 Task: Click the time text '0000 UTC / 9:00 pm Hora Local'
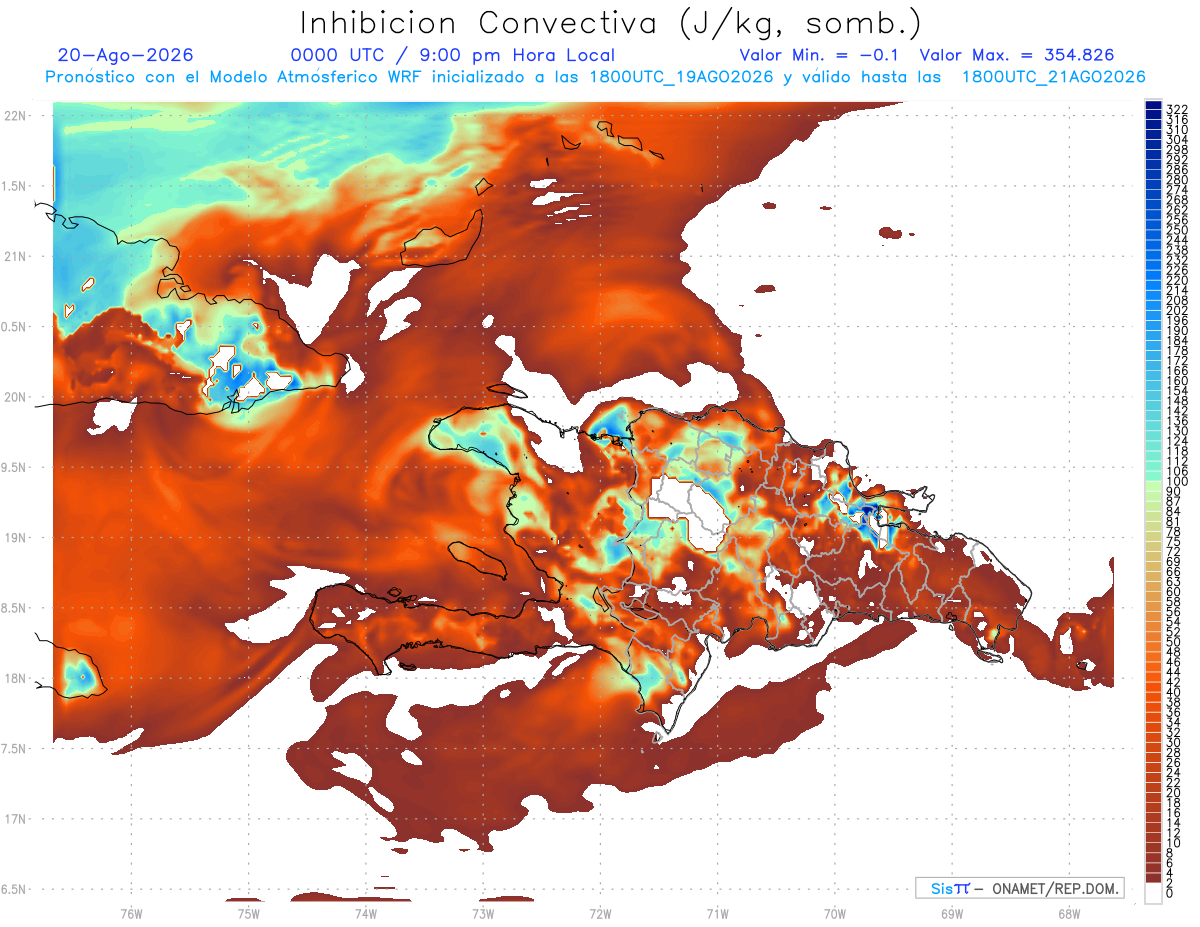click(452, 55)
